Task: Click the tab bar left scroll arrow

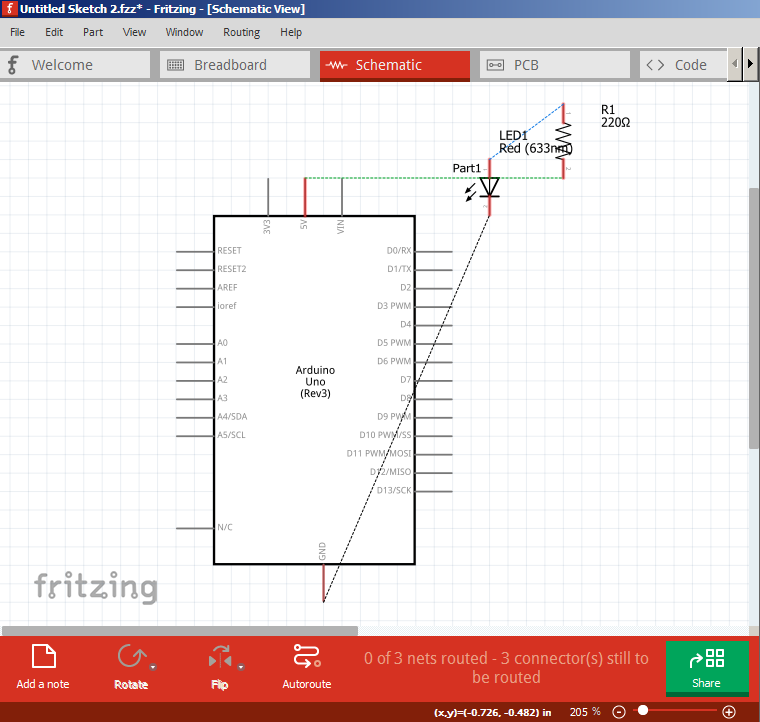Action: (735, 63)
